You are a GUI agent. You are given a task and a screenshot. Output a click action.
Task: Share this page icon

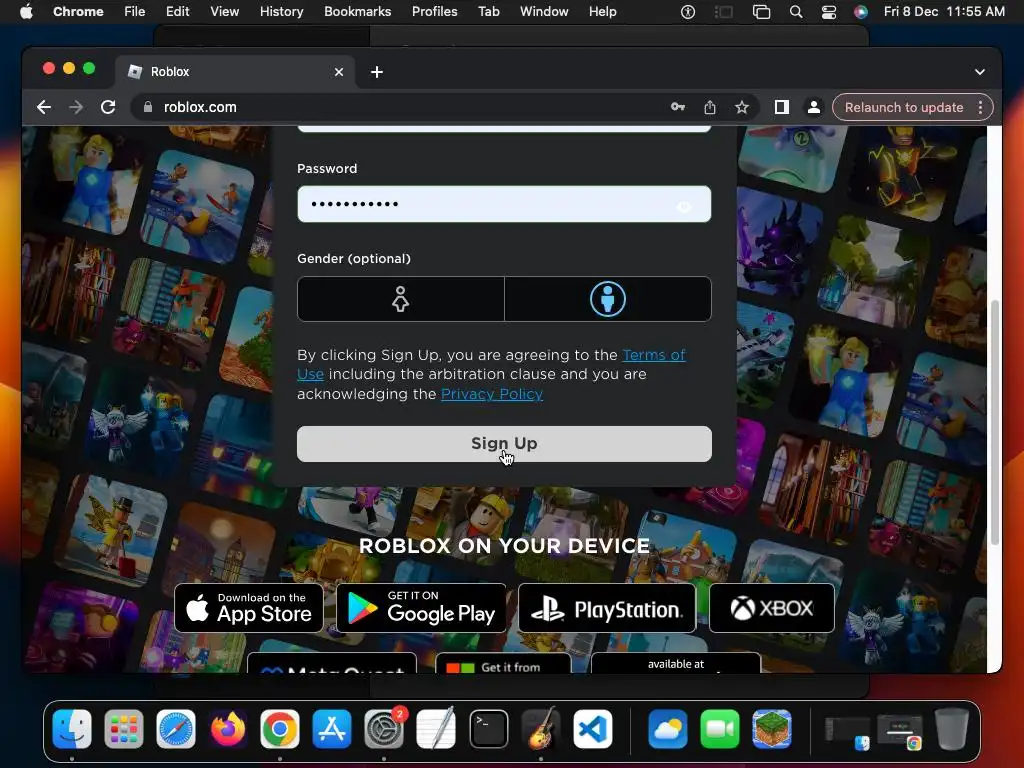click(710, 107)
